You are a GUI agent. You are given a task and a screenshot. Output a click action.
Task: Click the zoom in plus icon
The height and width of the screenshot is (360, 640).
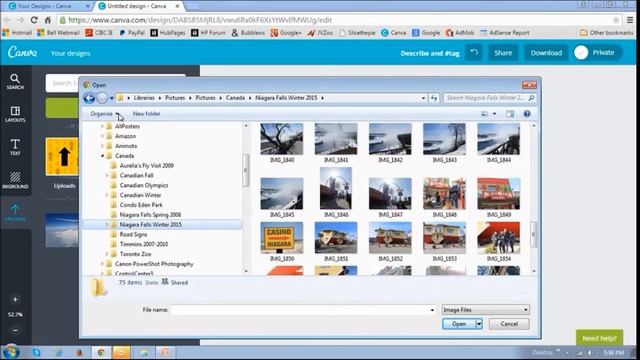coord(15,299)
